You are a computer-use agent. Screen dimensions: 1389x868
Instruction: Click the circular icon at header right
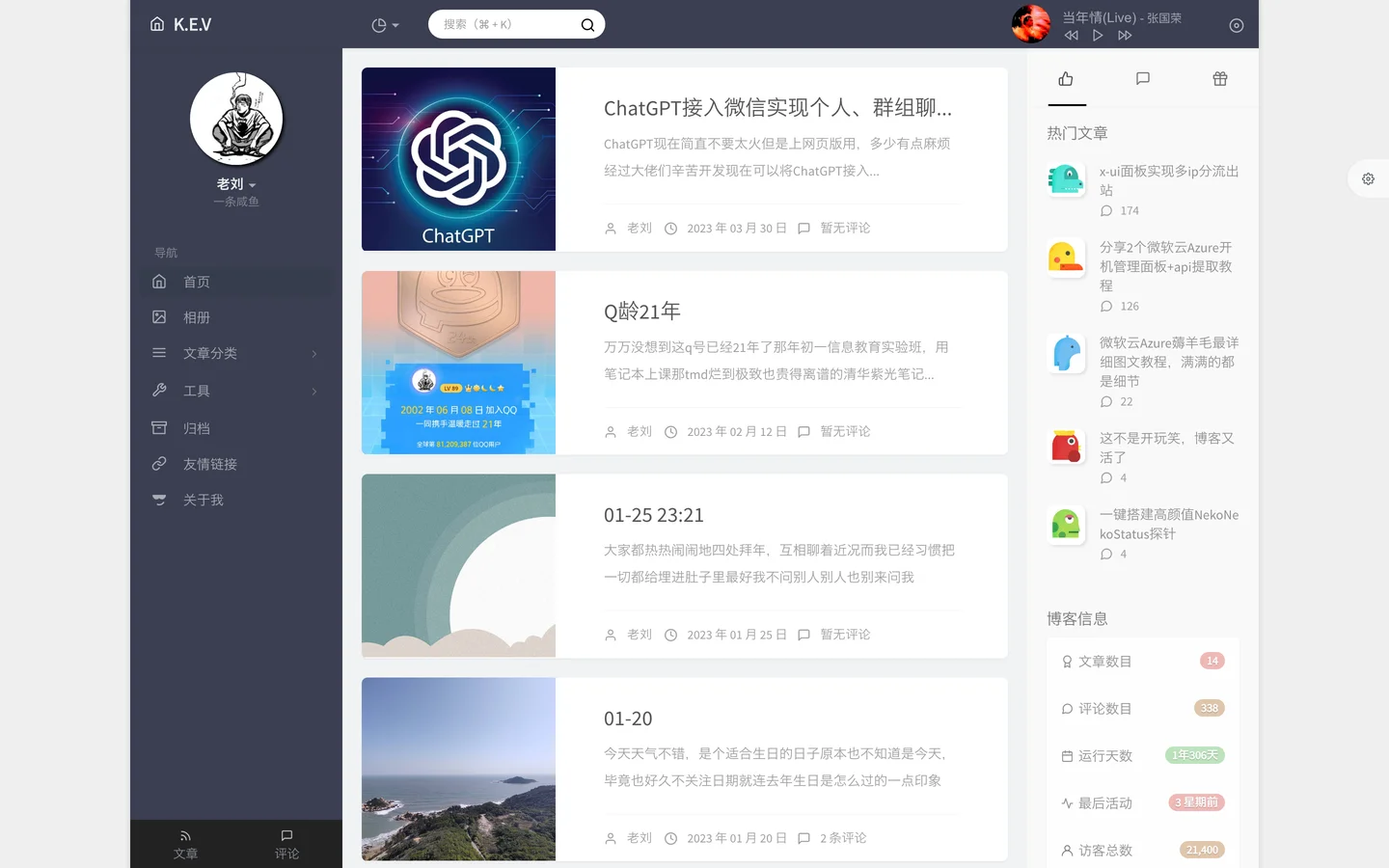click(1237, 26)
